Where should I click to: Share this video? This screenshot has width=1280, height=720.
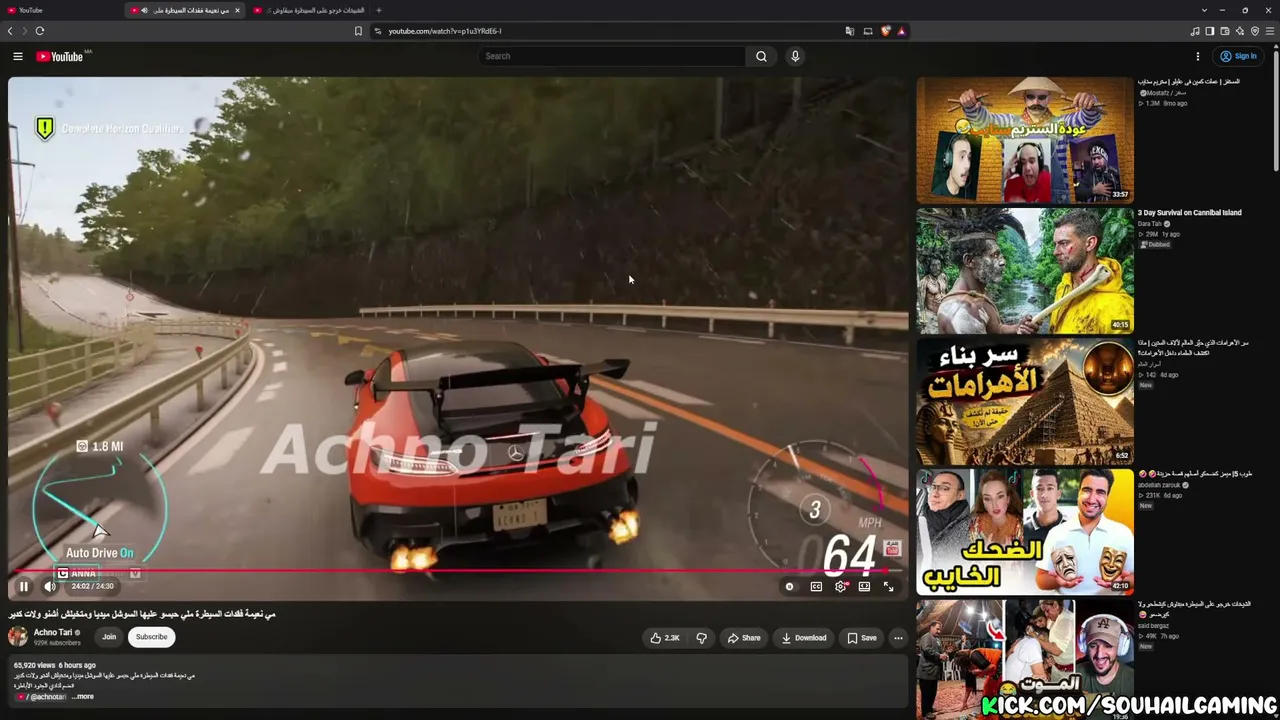coord(744,638)
